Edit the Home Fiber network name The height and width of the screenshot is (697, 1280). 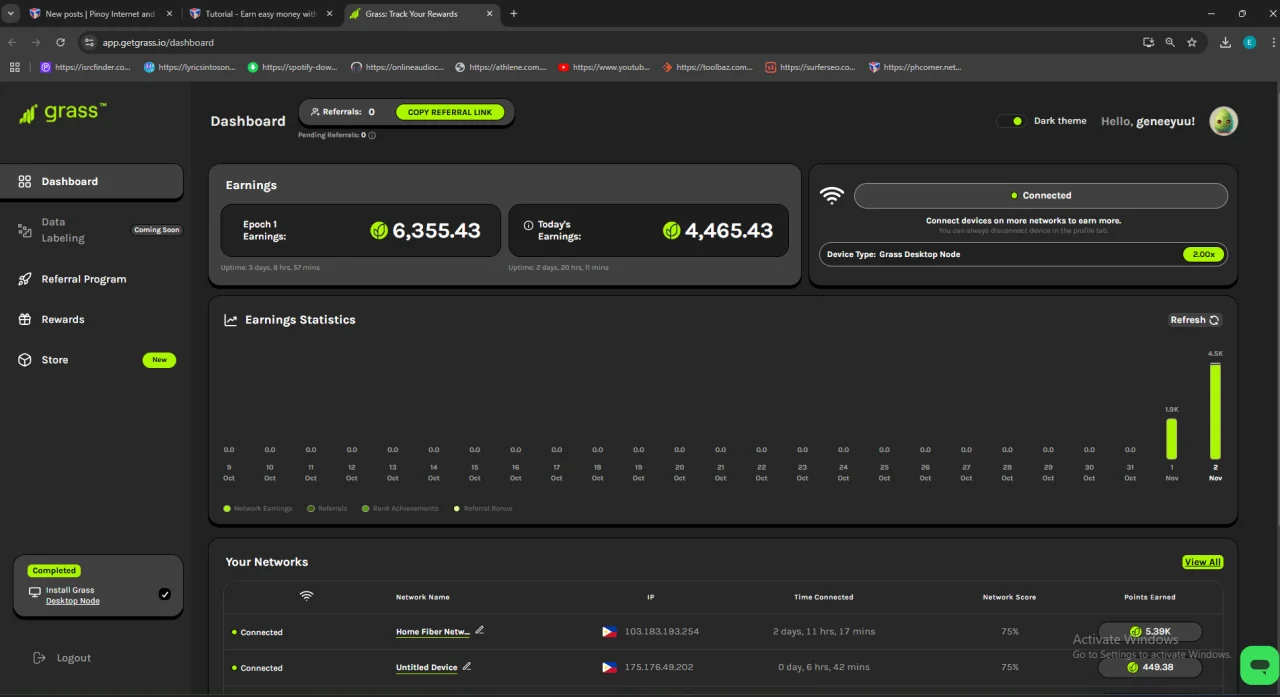[x=480, y=630]
